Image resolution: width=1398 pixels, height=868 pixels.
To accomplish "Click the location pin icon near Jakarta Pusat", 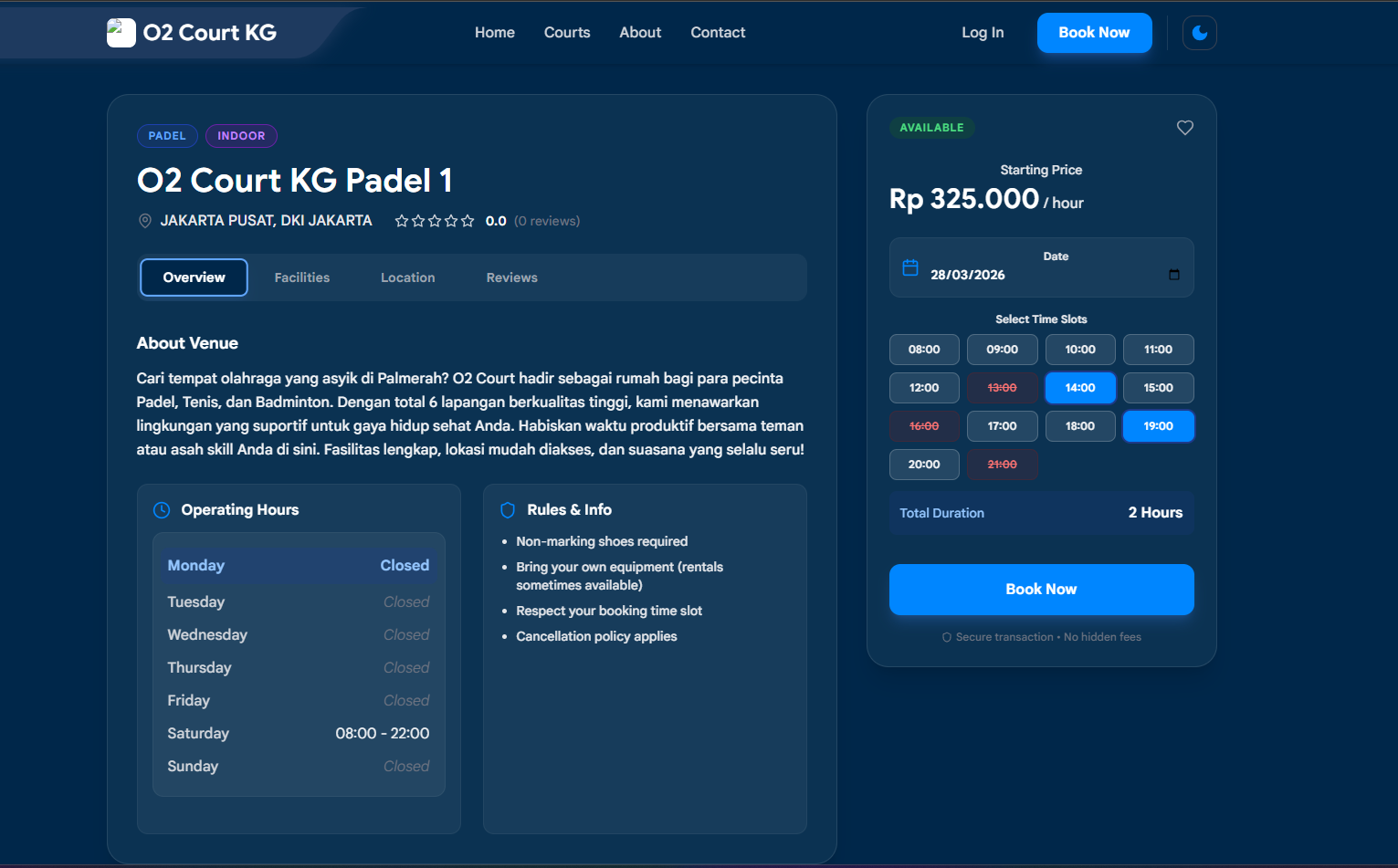I will (x=144, y=221).
